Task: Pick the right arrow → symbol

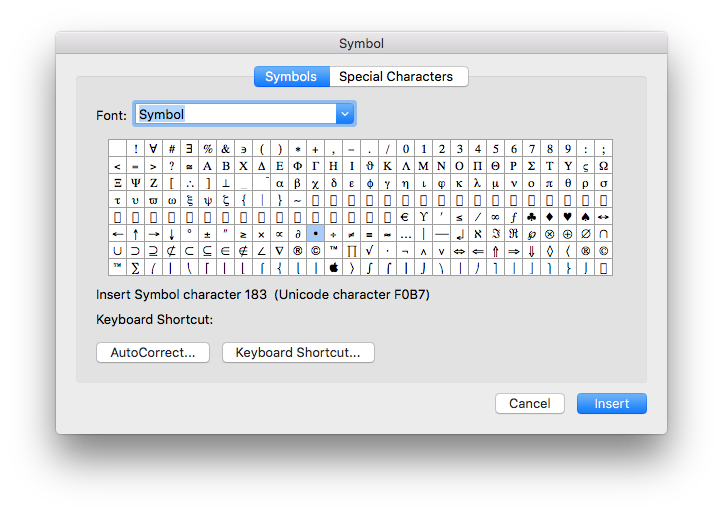Action: tap(154, 234)
